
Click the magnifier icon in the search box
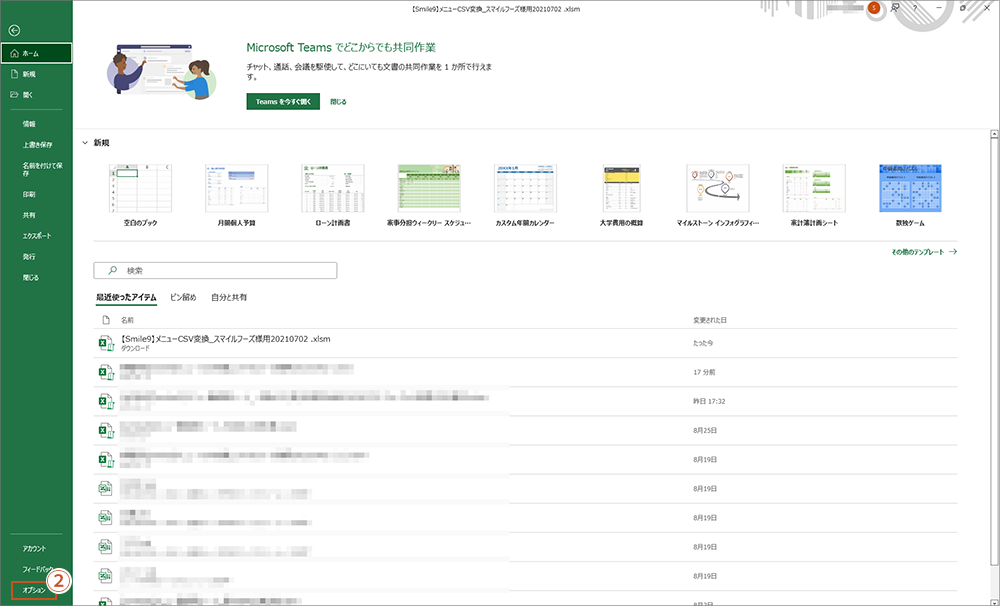coord(112,270)
